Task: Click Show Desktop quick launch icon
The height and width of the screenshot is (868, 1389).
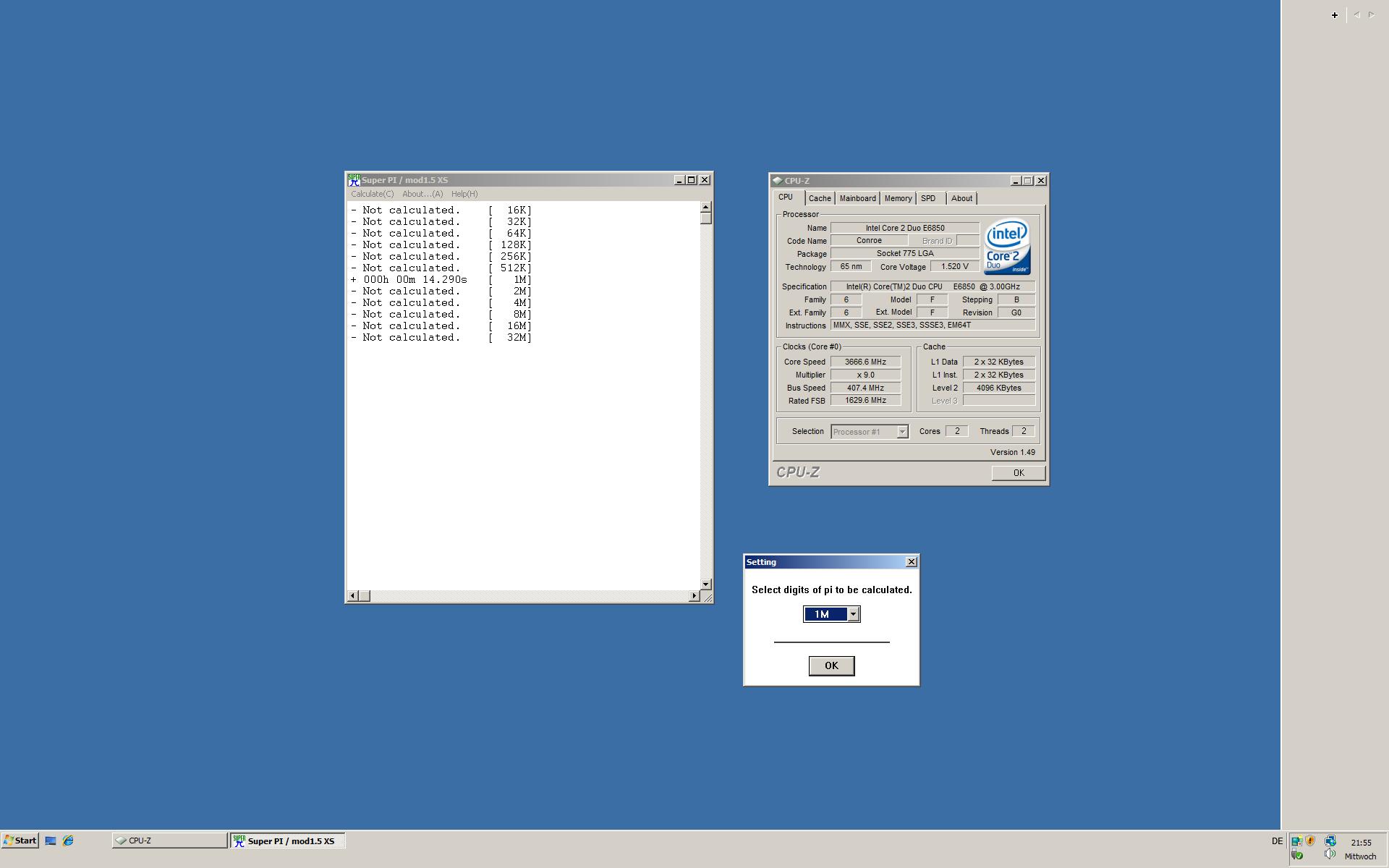Action: (x=51, y=841)
